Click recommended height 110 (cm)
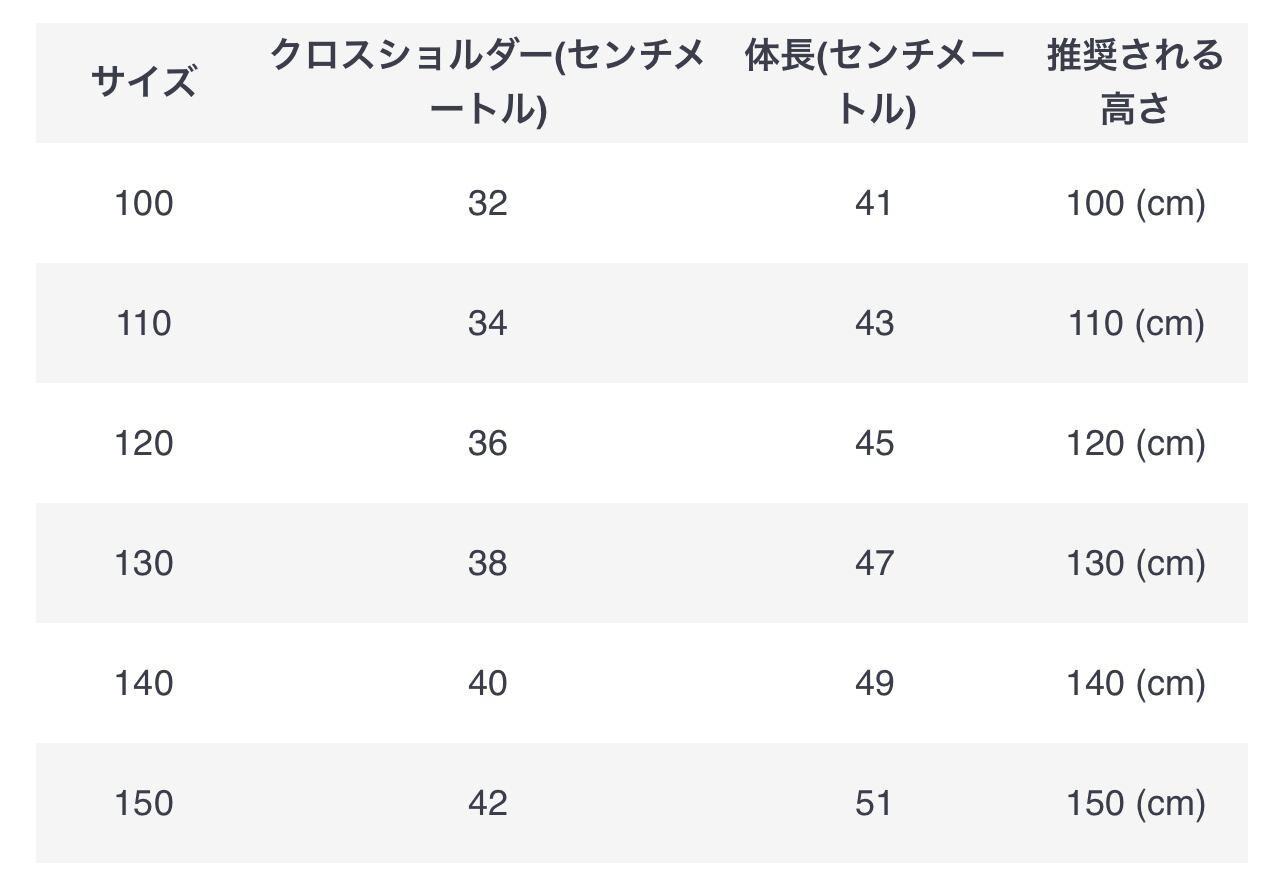This screenshot has width=1284, height=874. click(x=1135, y=323)
